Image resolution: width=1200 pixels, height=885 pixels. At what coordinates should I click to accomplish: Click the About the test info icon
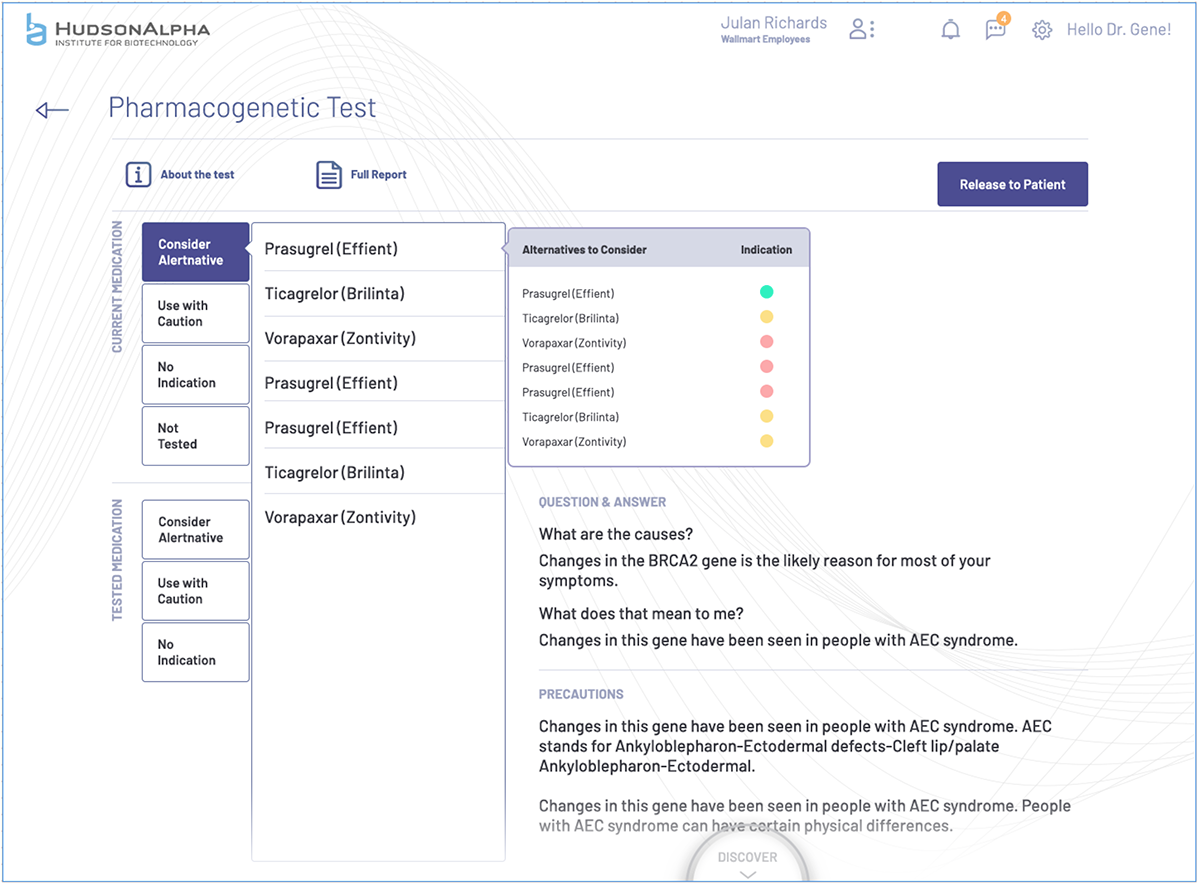coord(138,174)
